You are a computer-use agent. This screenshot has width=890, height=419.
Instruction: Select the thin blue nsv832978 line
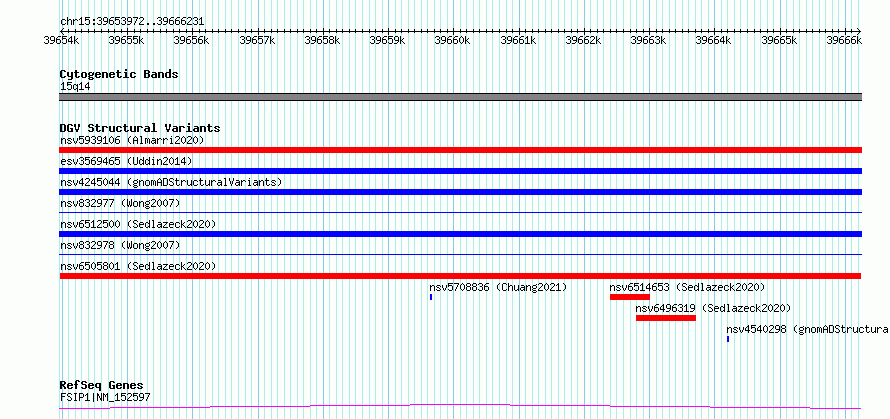pos(460,254)
